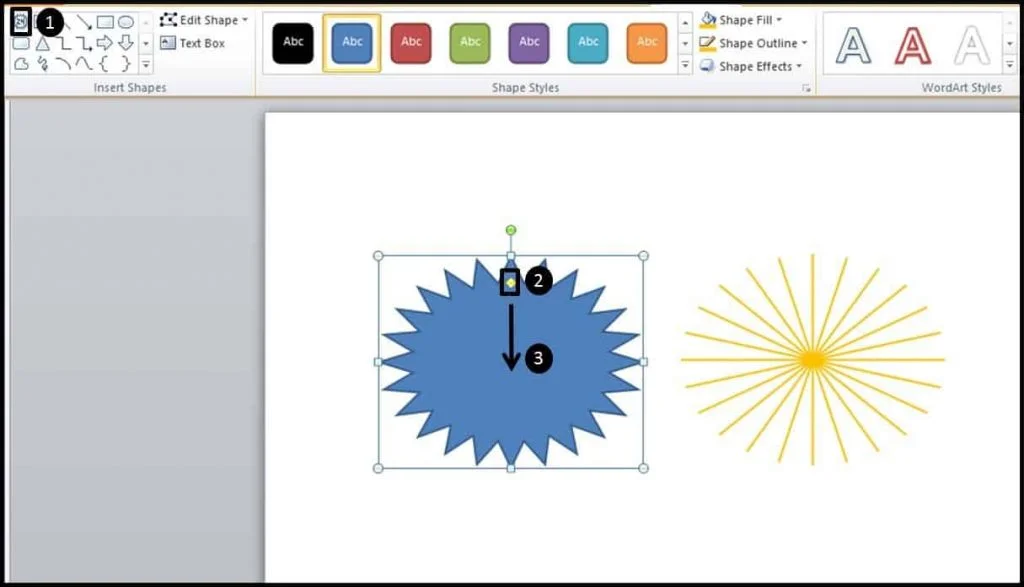The image size is (1024, 587).
Task: Apply the orange Abc shape style
Action: (647, 43)
